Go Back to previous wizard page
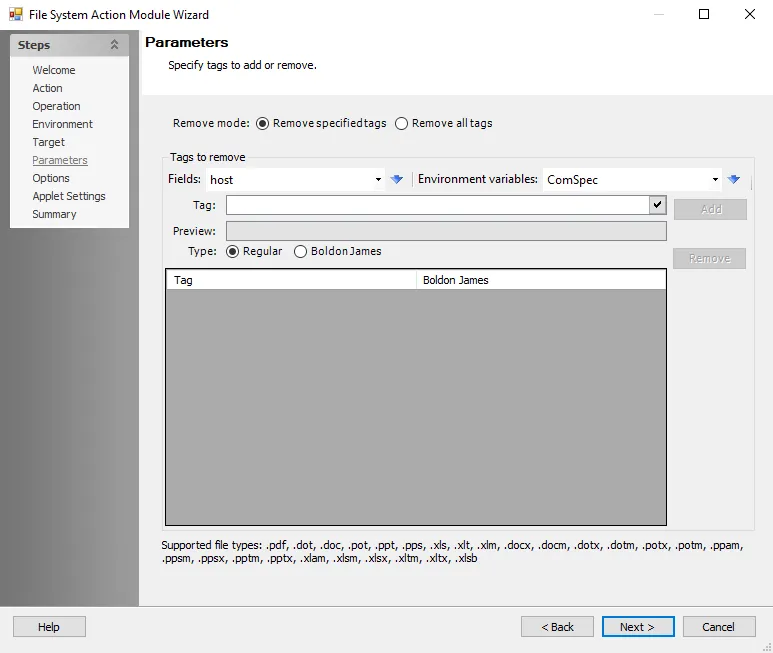This screenshot has height=653, width=773. click(x=557, y=626)
